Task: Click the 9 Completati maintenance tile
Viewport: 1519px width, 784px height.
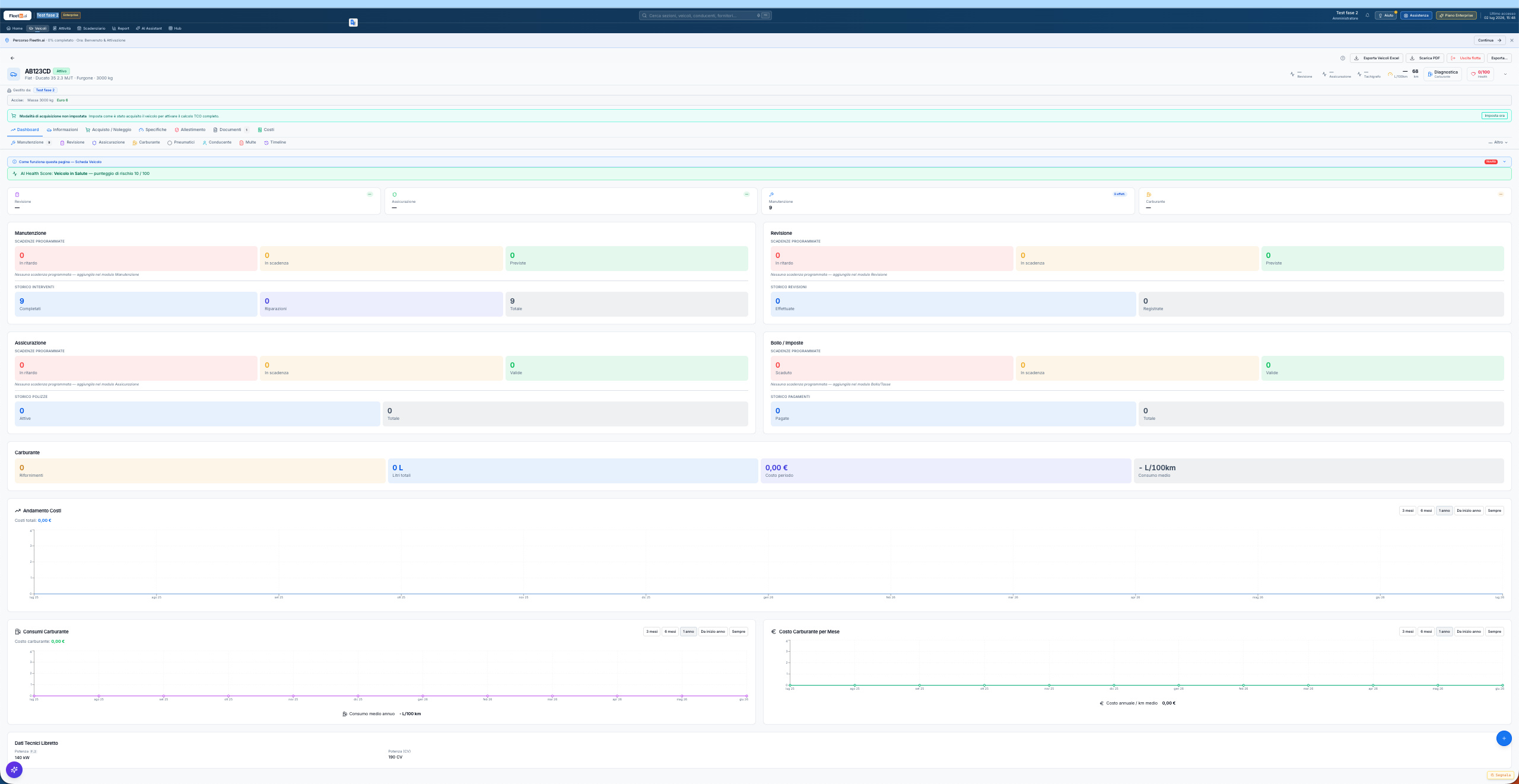Action: tap(136, 304)
